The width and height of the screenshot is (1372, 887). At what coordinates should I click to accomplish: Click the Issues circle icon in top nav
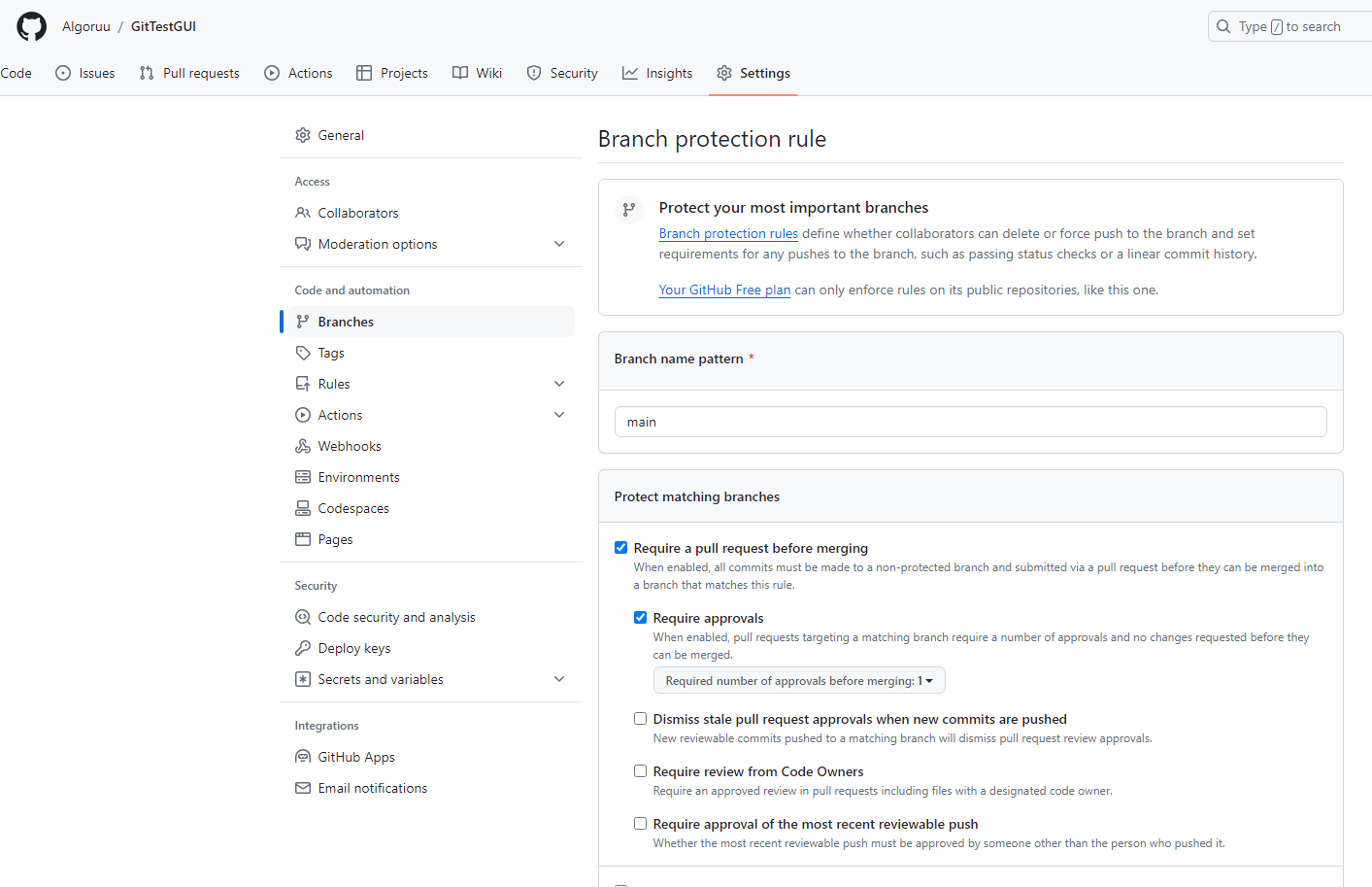pos(63,73)
